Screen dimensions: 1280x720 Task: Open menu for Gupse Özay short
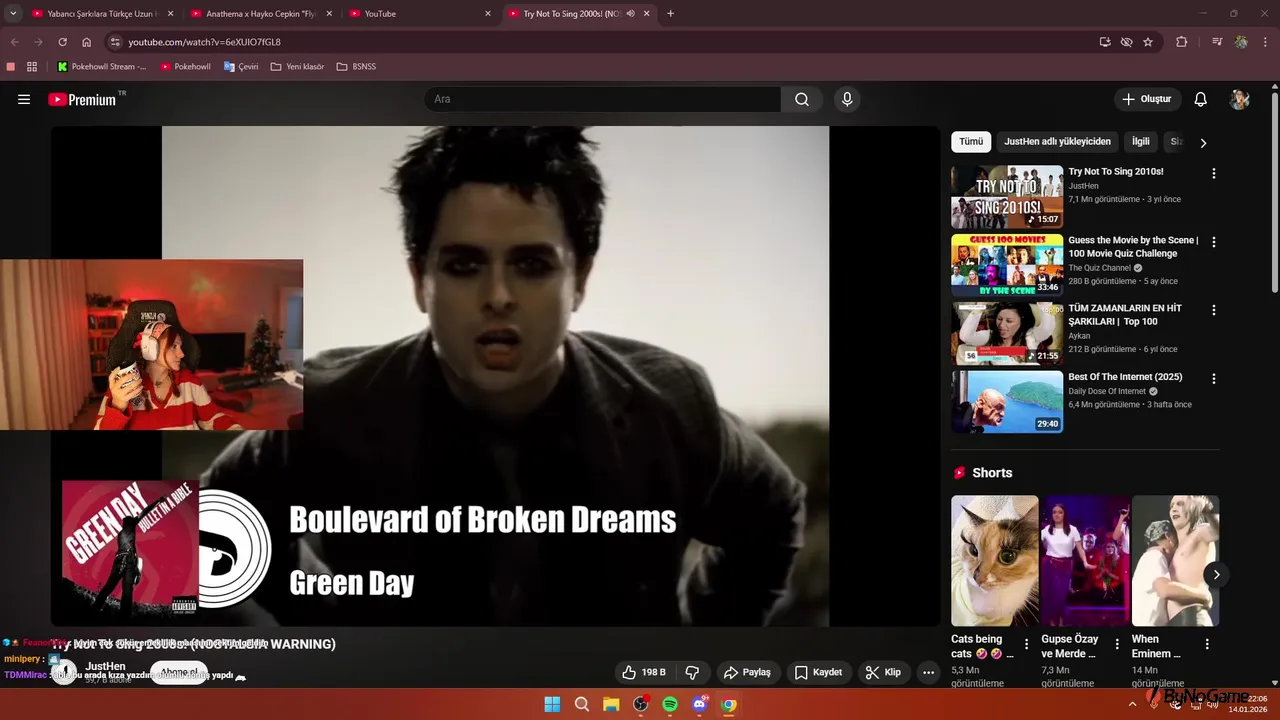pos(1117,644)
